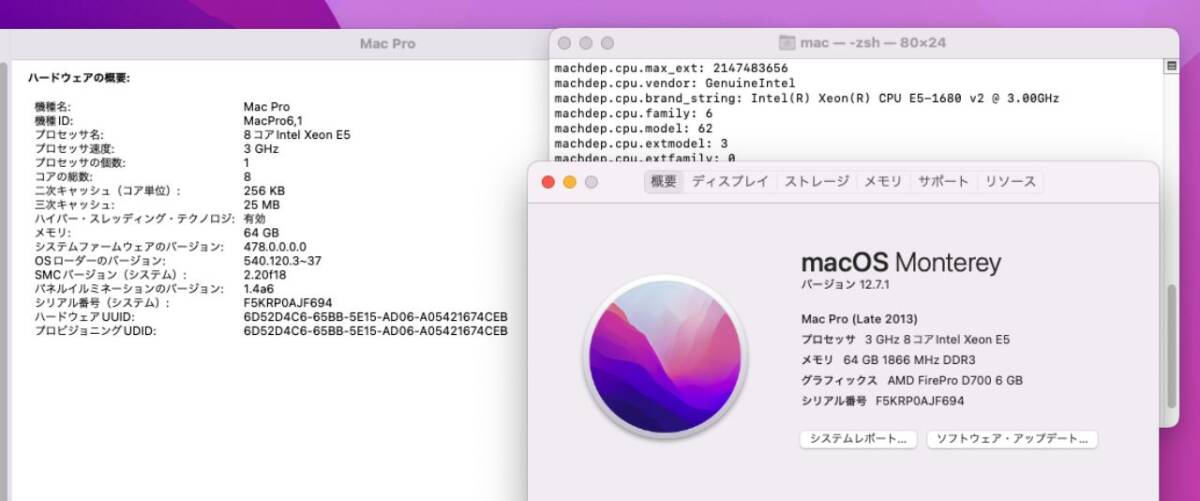Image resolution: width=1200 pixels, height=501 pixels.
Task: Close the About This Mac window
Action: point(548,182)
